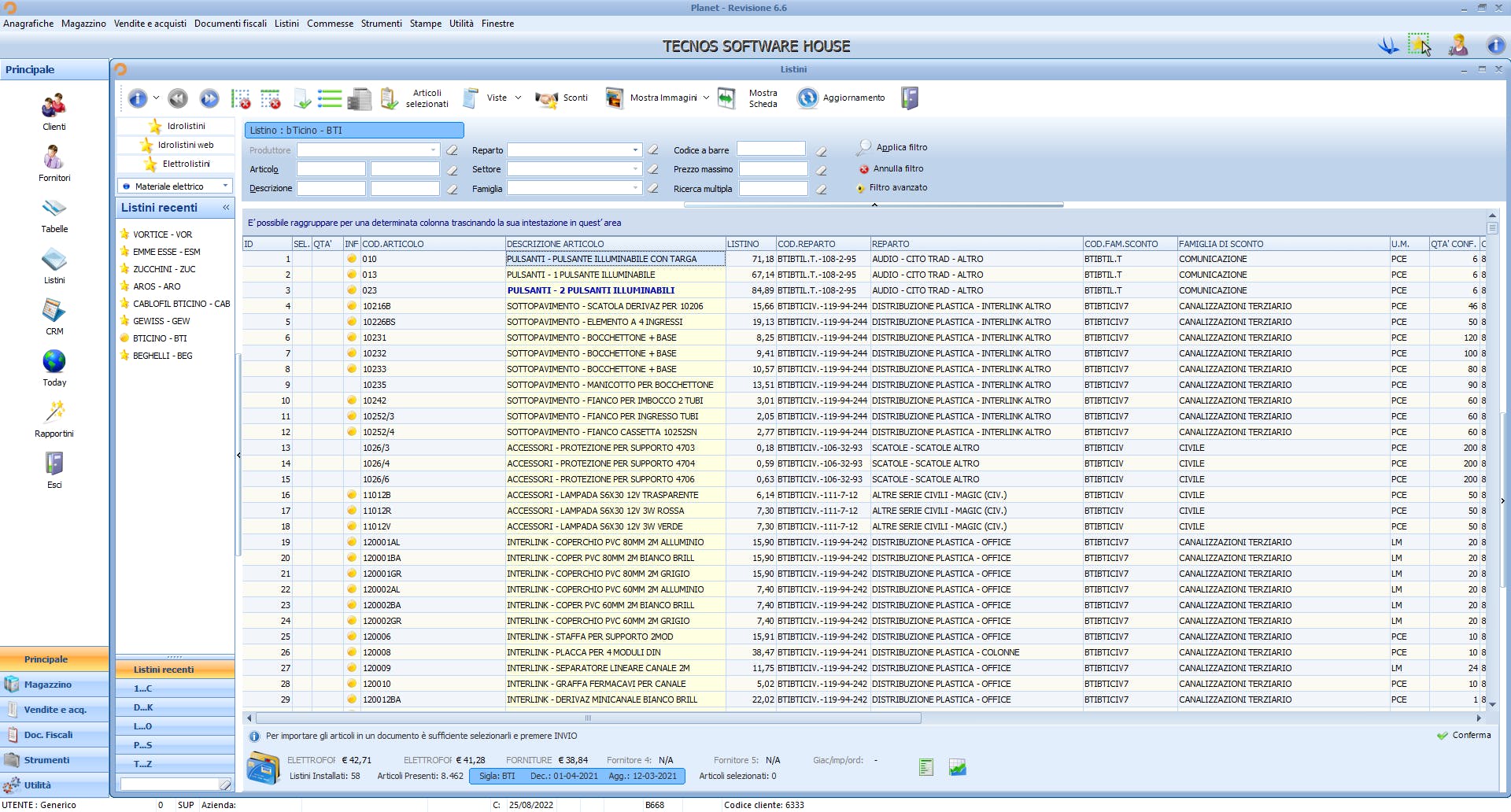The height and width of the screenshot is (812, 1511).
Task: Switch to Magazzino section in bottom navigation
Action: [x=54, y=685]
